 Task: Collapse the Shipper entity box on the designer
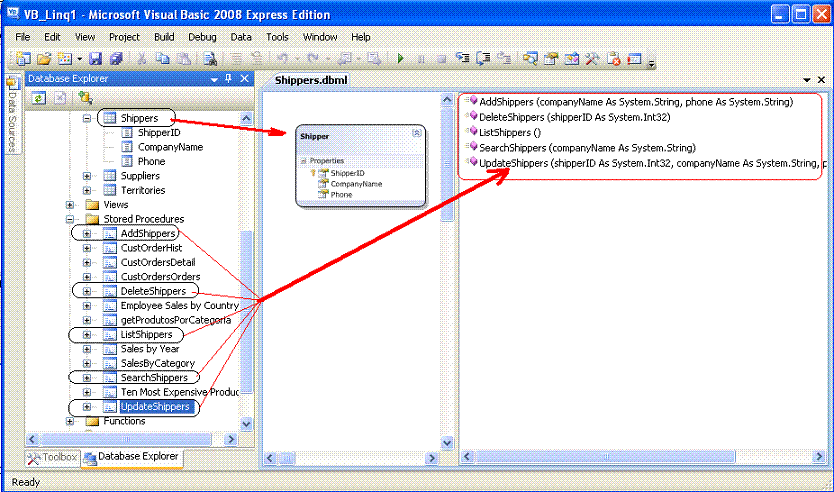(x=417, y=133)
